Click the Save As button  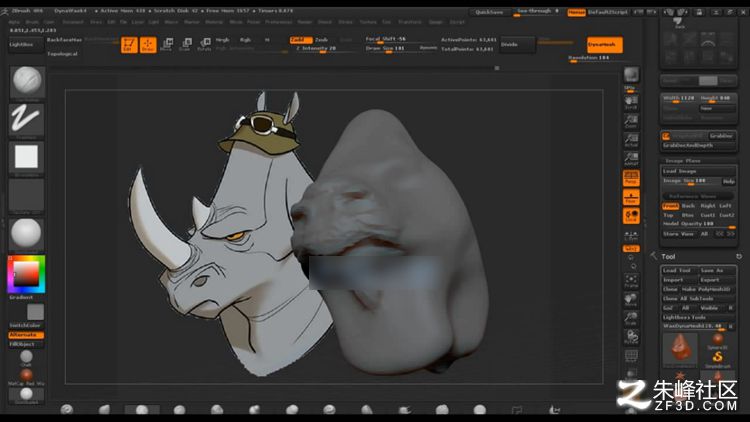tap(717, 270)
